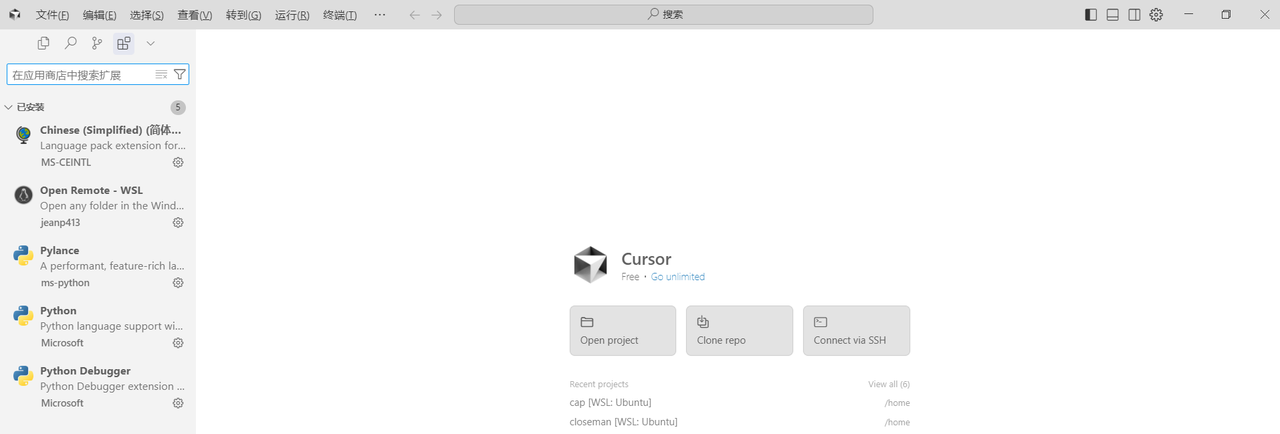This screenshot has height=434, width=1280.
Task: Open the Python extension entry
Action: click(98, 325)
